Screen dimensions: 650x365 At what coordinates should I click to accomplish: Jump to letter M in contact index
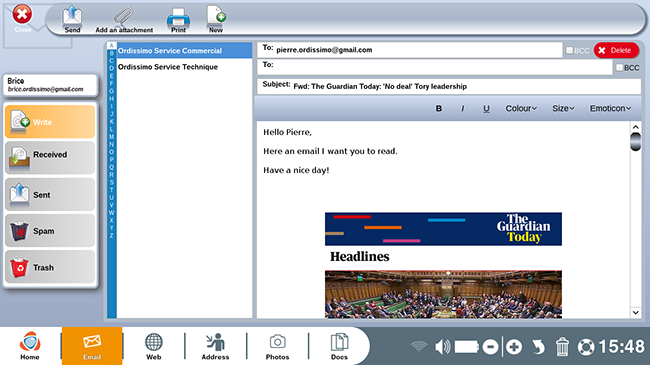(x=111, y=137)
